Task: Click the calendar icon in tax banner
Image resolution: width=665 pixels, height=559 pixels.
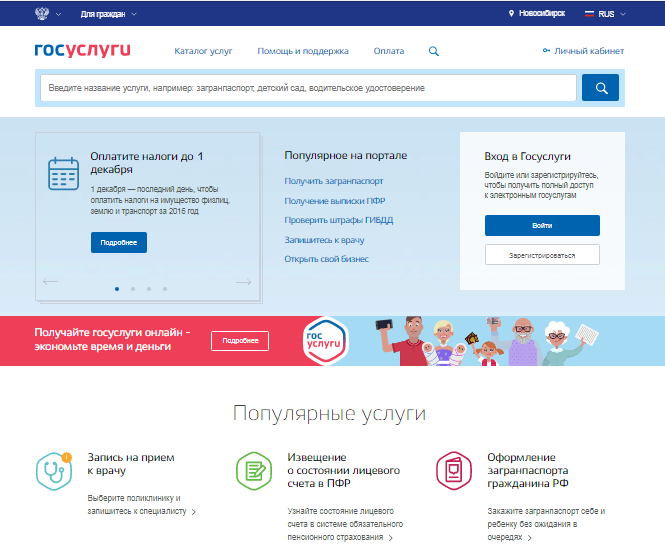Action: click(x=63, y=174)
